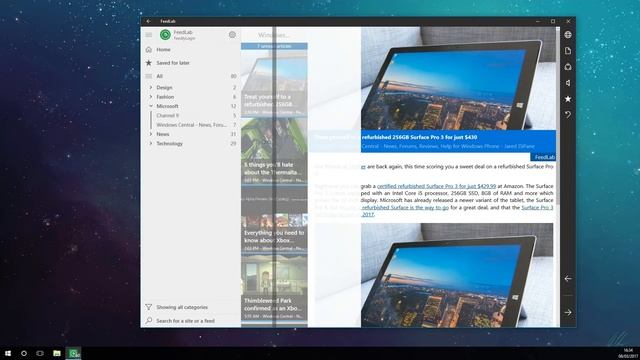This screenshot has width=640, height=360.
Task: Collapse the Microsoft category chevron
Action: tap(151, 106)
